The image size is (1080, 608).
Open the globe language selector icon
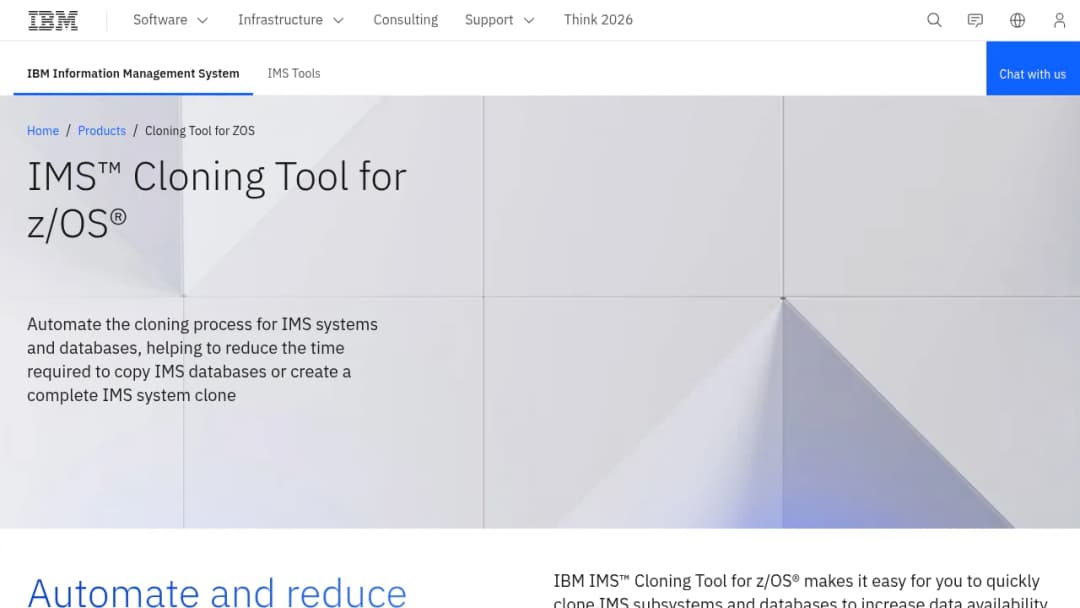[x=1017, y=20]
